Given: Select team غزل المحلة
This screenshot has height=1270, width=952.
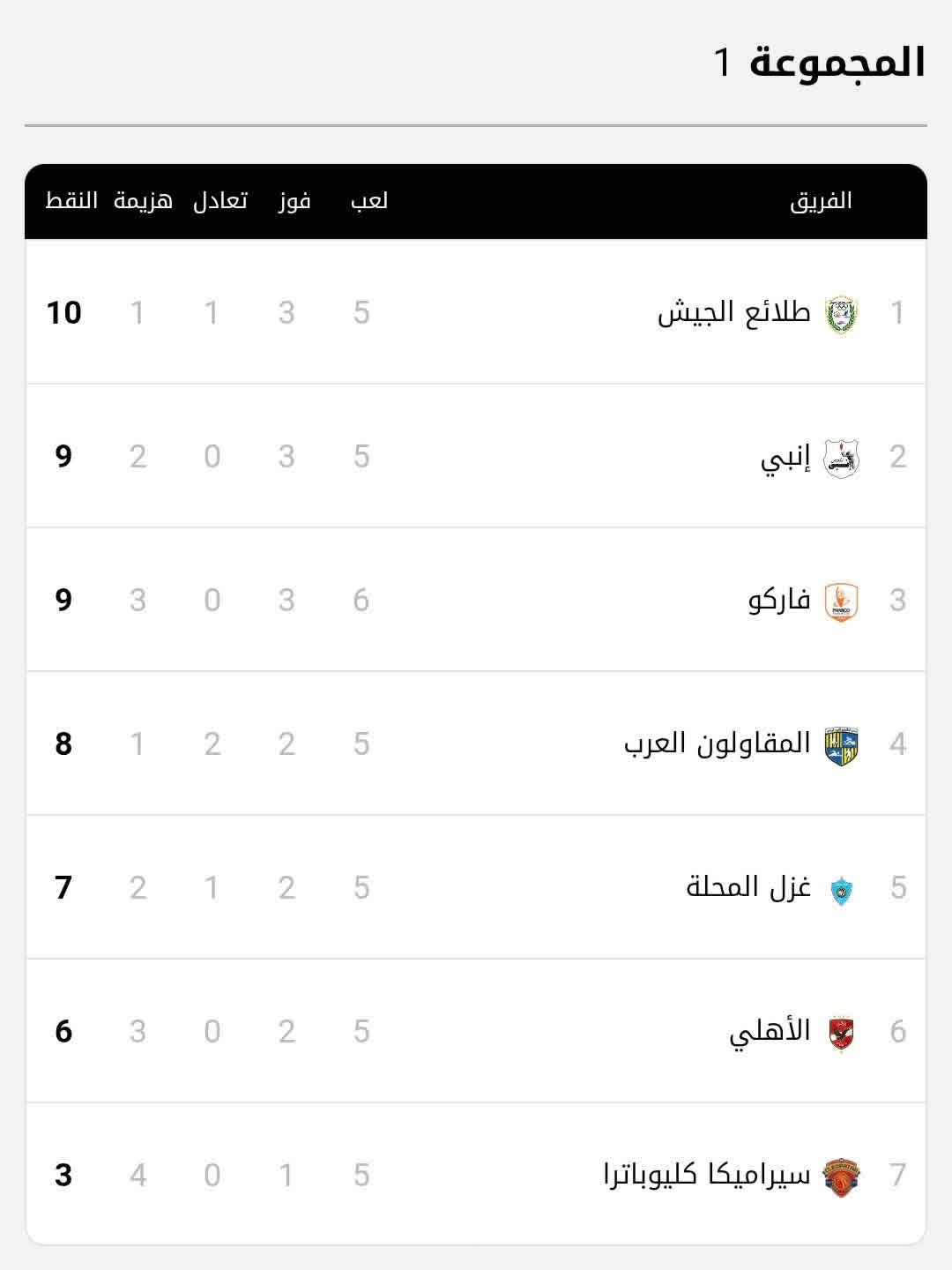Looking at the screenshot, I should [x=748, y=887].
